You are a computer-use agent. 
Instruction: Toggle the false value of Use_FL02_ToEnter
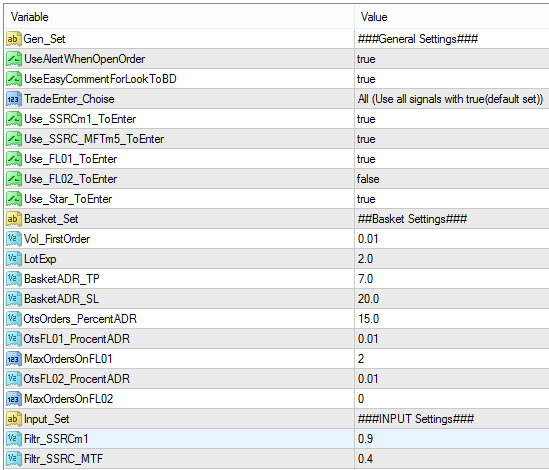368,179
